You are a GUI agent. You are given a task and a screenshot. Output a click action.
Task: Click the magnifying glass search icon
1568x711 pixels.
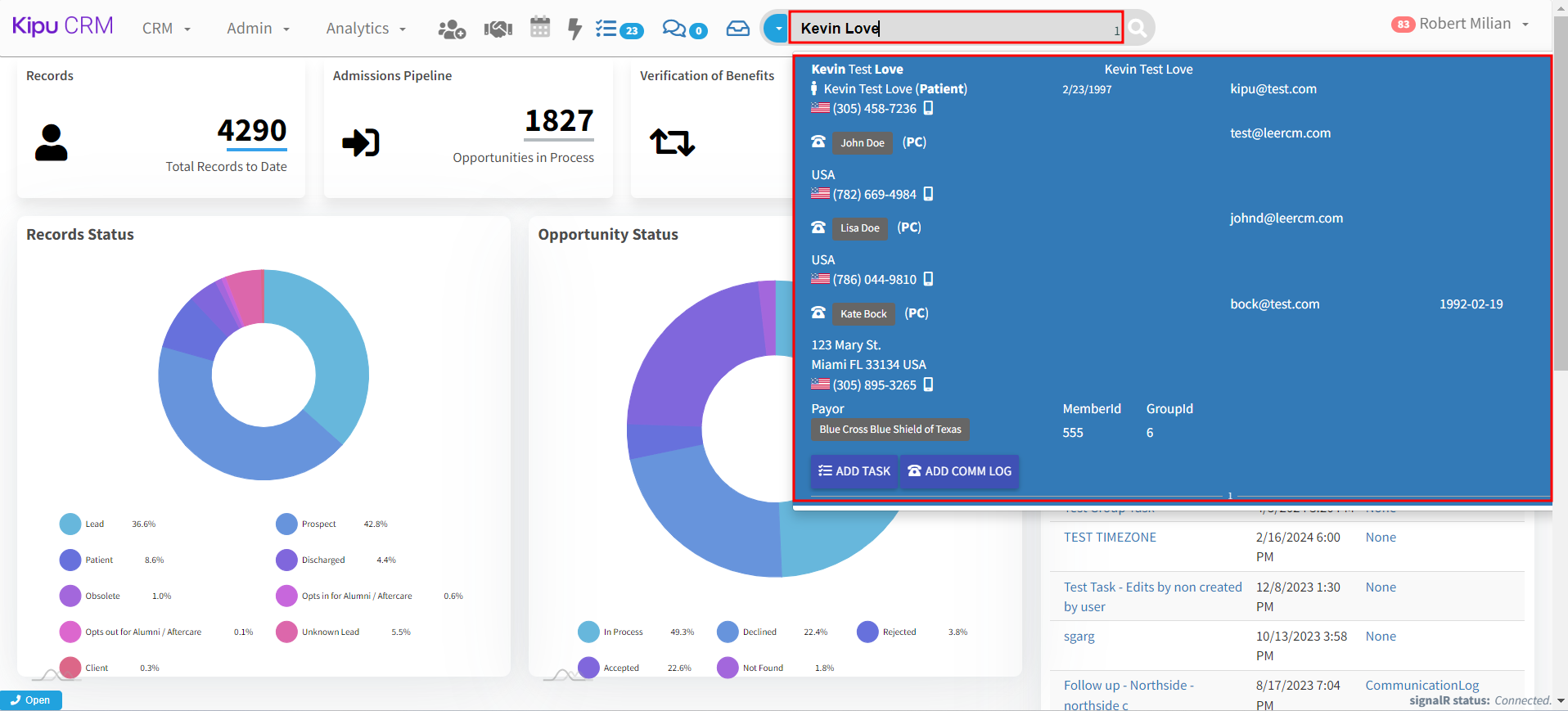[x=1138, y=29]
